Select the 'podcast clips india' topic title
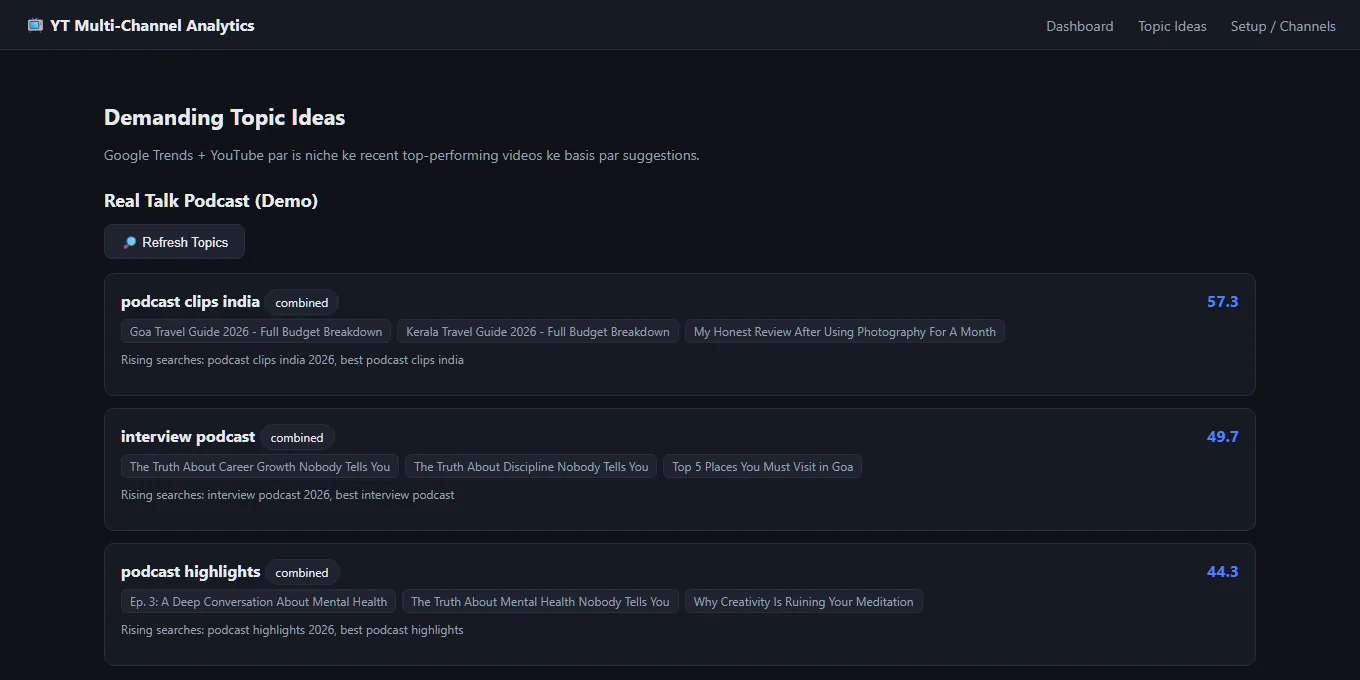1360x680 pixels. click(x=190, y=301)
